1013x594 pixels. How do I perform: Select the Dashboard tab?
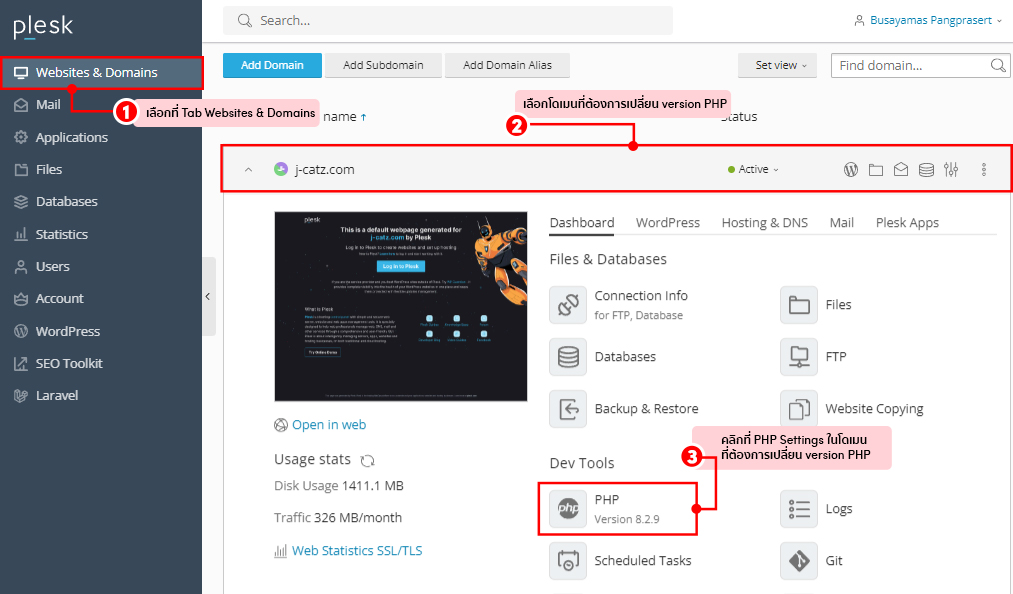click(581, 223)
